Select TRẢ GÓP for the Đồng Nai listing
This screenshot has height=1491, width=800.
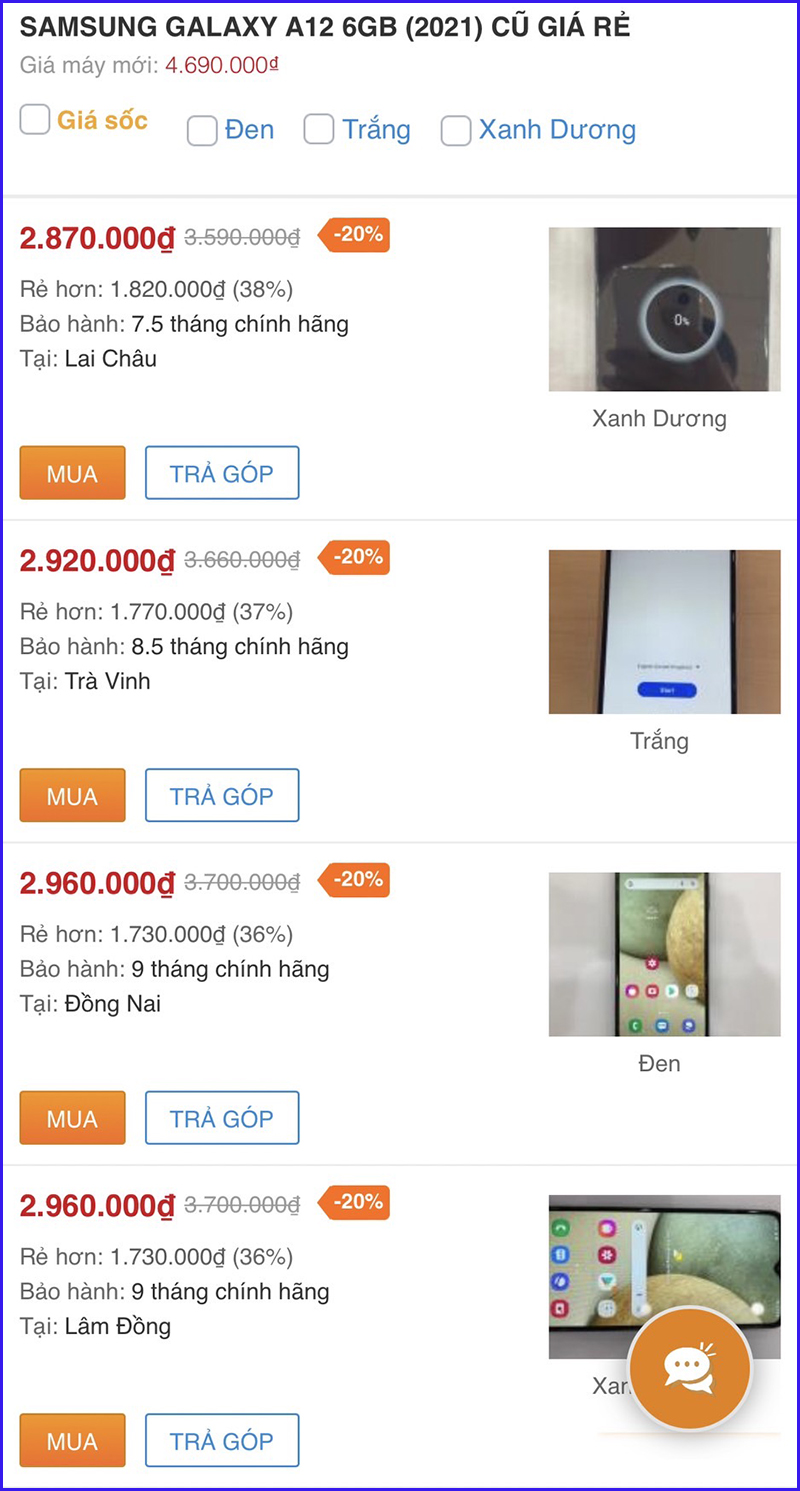[x=222, y=1118]
